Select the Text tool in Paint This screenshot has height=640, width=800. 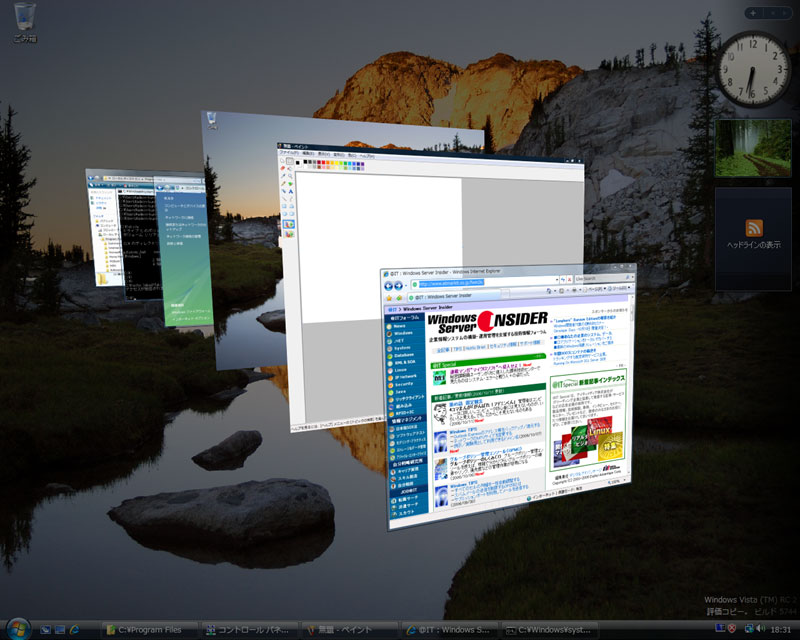[291, 191]
